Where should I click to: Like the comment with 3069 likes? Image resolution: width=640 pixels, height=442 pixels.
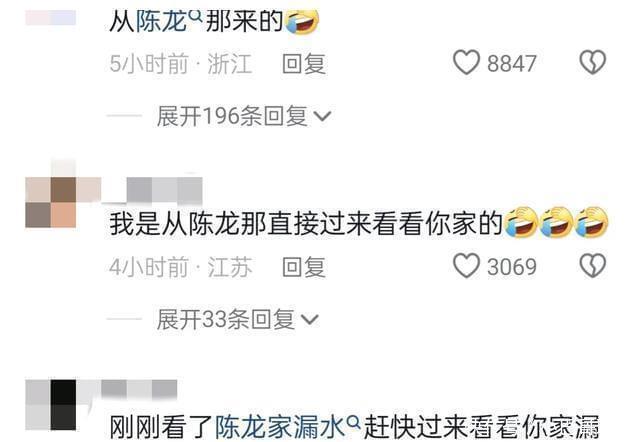(x=466, y=266)
